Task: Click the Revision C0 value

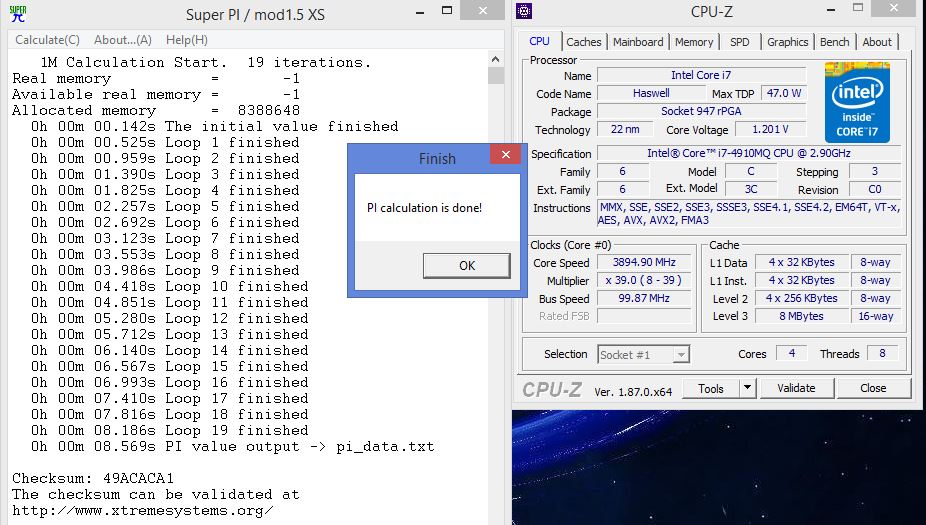Action: point(875,189)
